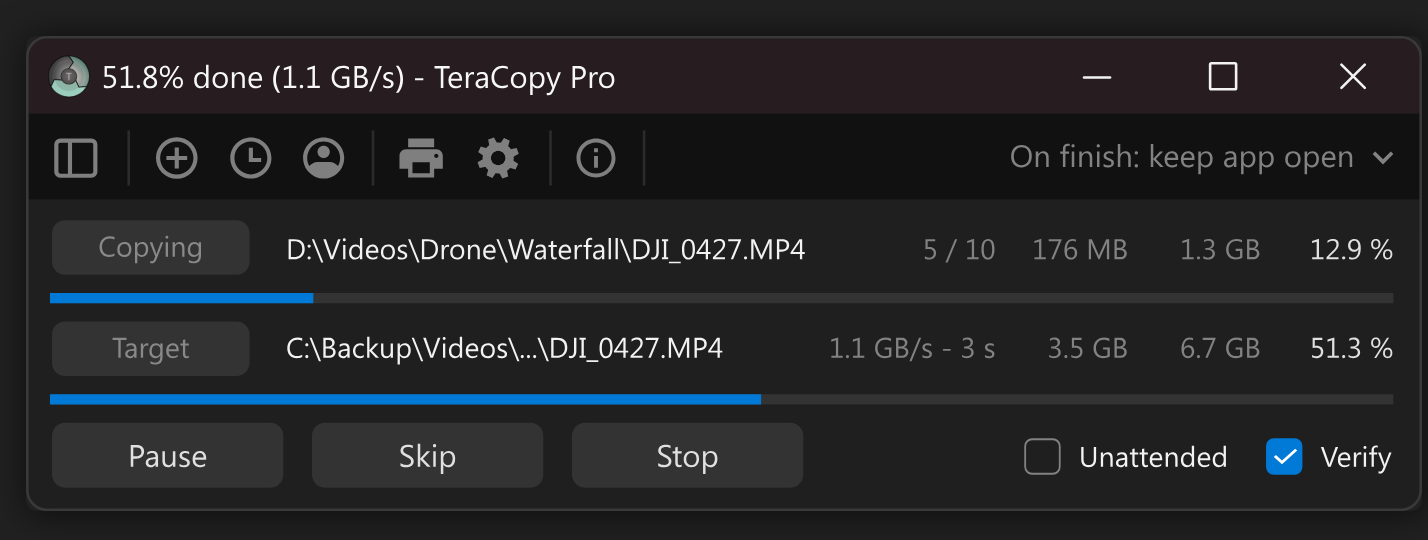Click the TeraCopy app logo icon
The width and height of the screenshot is (1428, 540).
[70, 77]
